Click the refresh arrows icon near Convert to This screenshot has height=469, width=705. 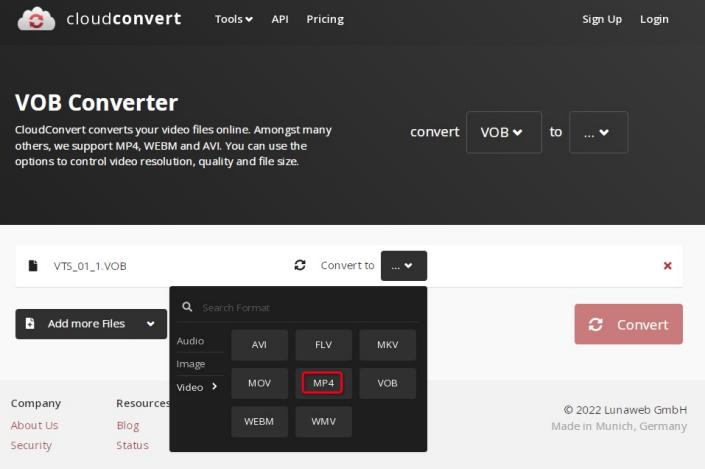[300, 266]
